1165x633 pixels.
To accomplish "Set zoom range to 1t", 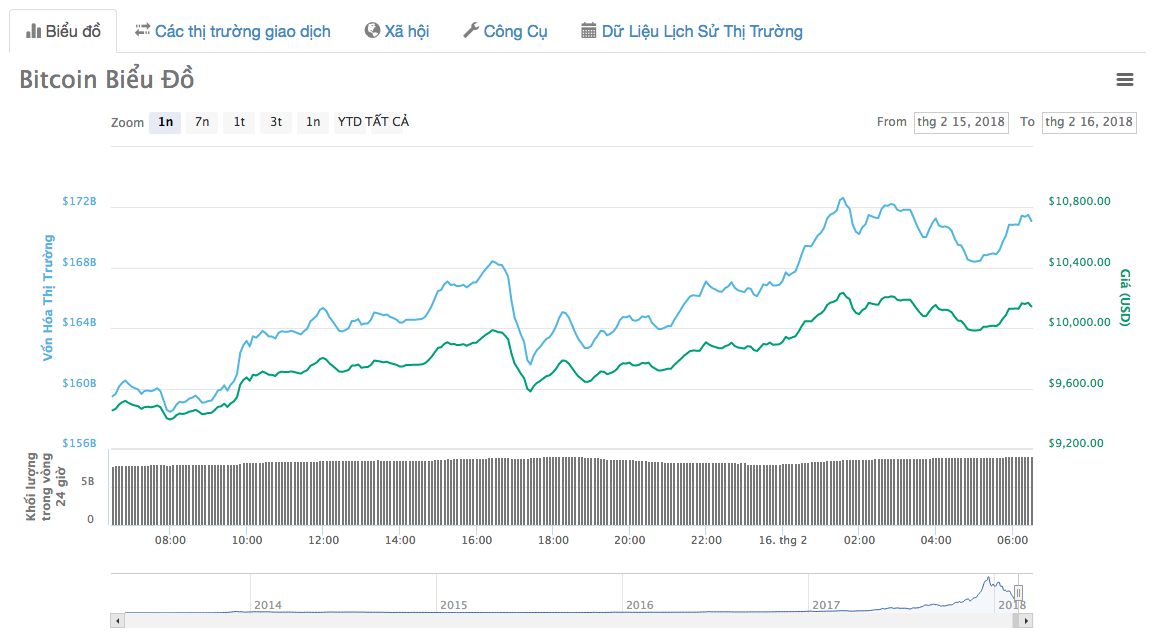I will [x=239, y=122].
